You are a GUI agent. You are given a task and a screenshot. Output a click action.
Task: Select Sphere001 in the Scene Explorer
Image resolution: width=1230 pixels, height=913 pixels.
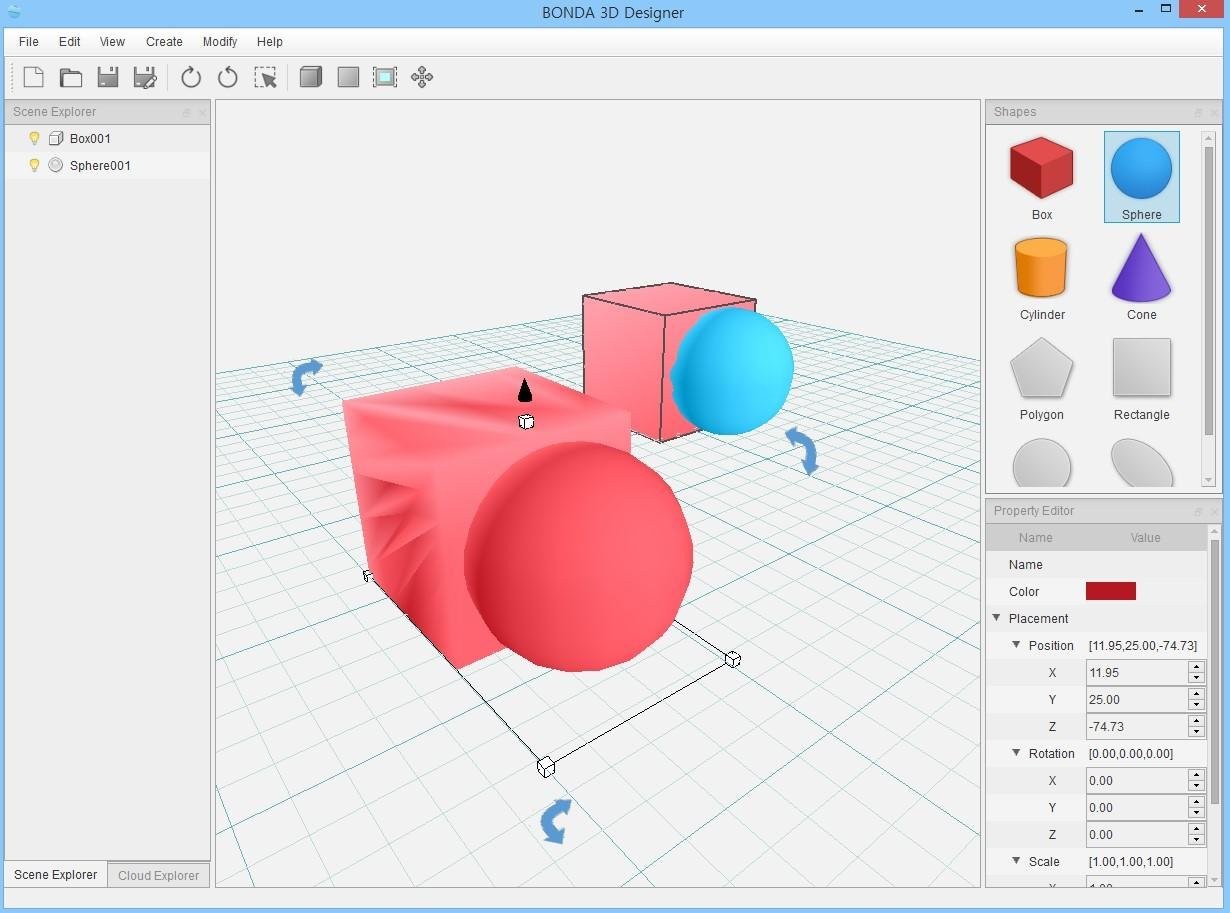(x=100, y=166)
